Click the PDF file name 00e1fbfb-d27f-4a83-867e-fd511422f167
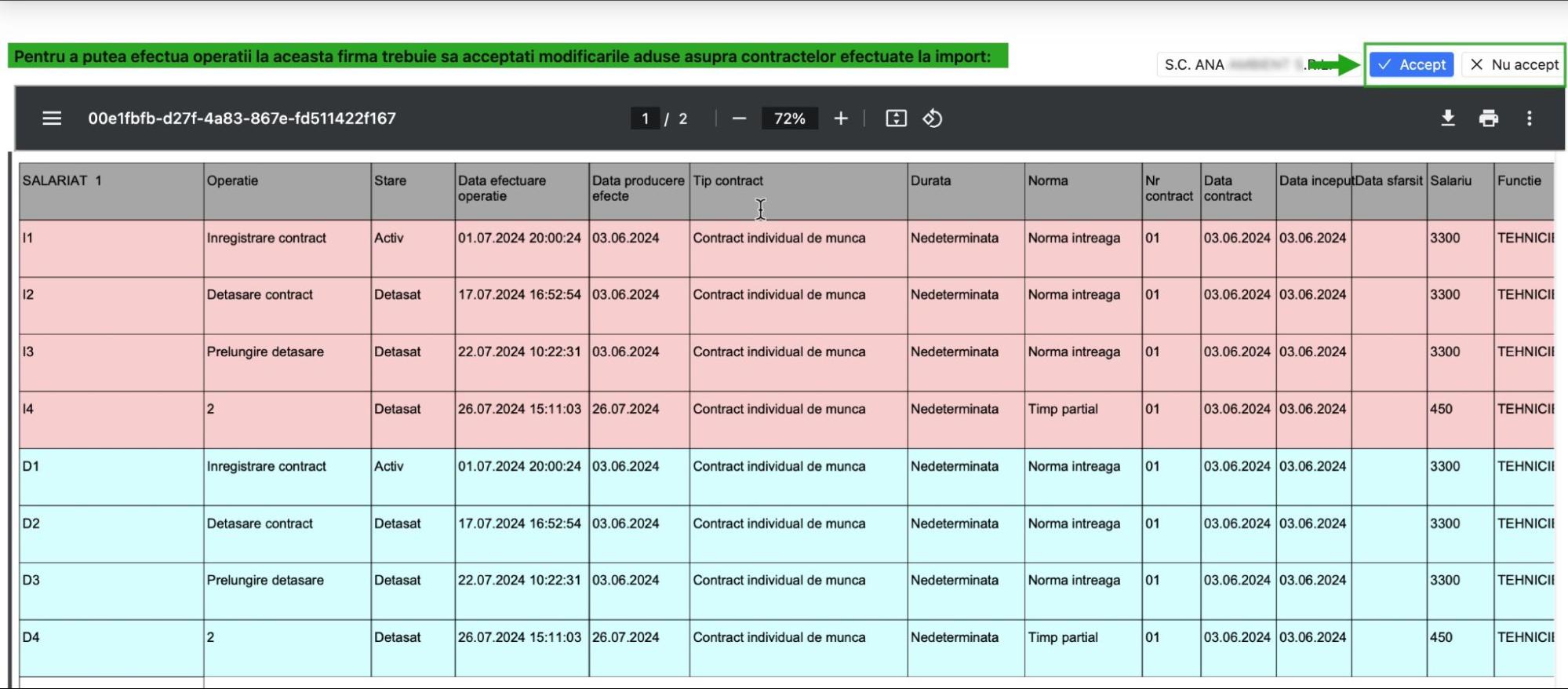The image size is (1568, 689). (x=242, y=118)
